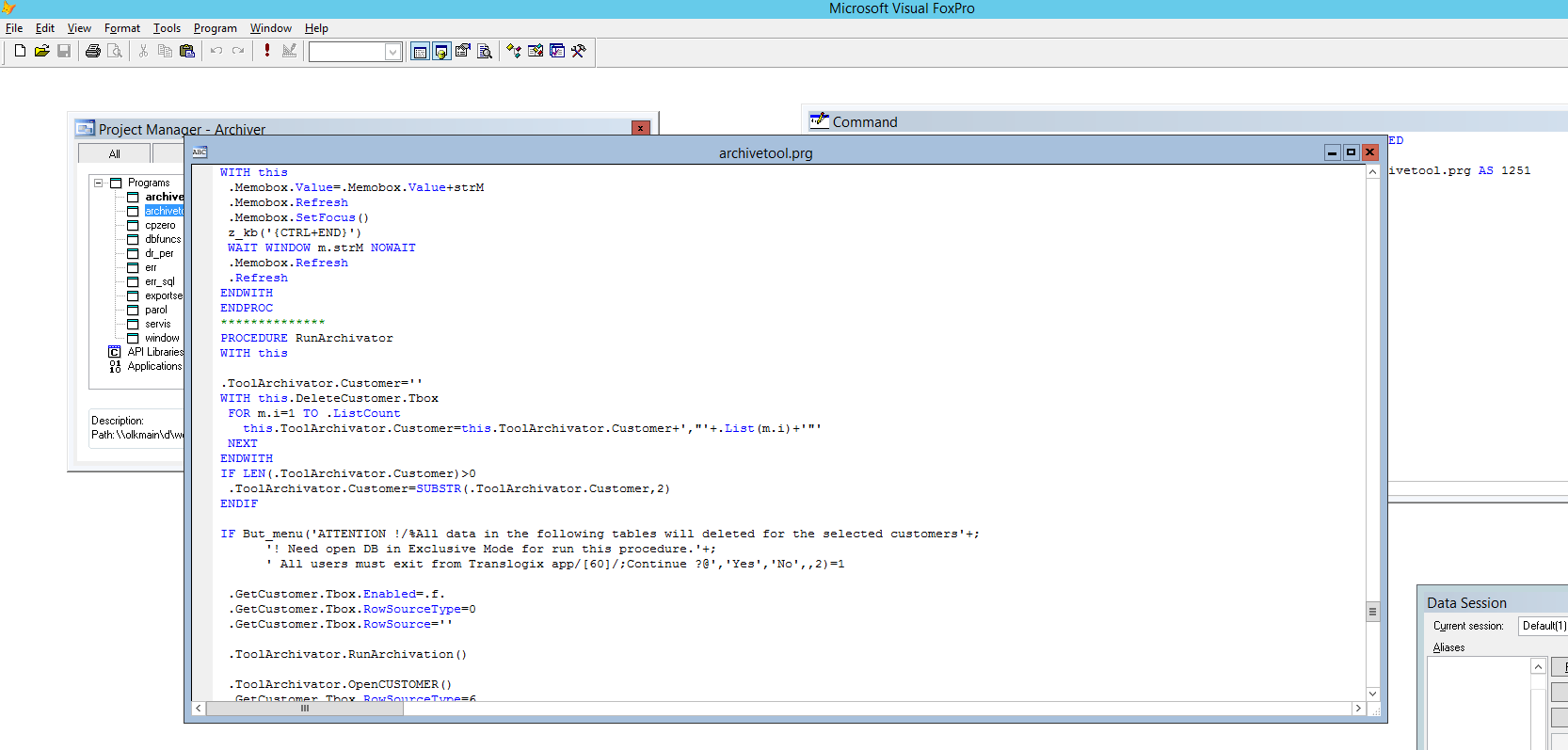Viewport: 1568px width, 750px height.
Task: Open the Help menu
Action: pyautogui.click(x=316, y=28)
